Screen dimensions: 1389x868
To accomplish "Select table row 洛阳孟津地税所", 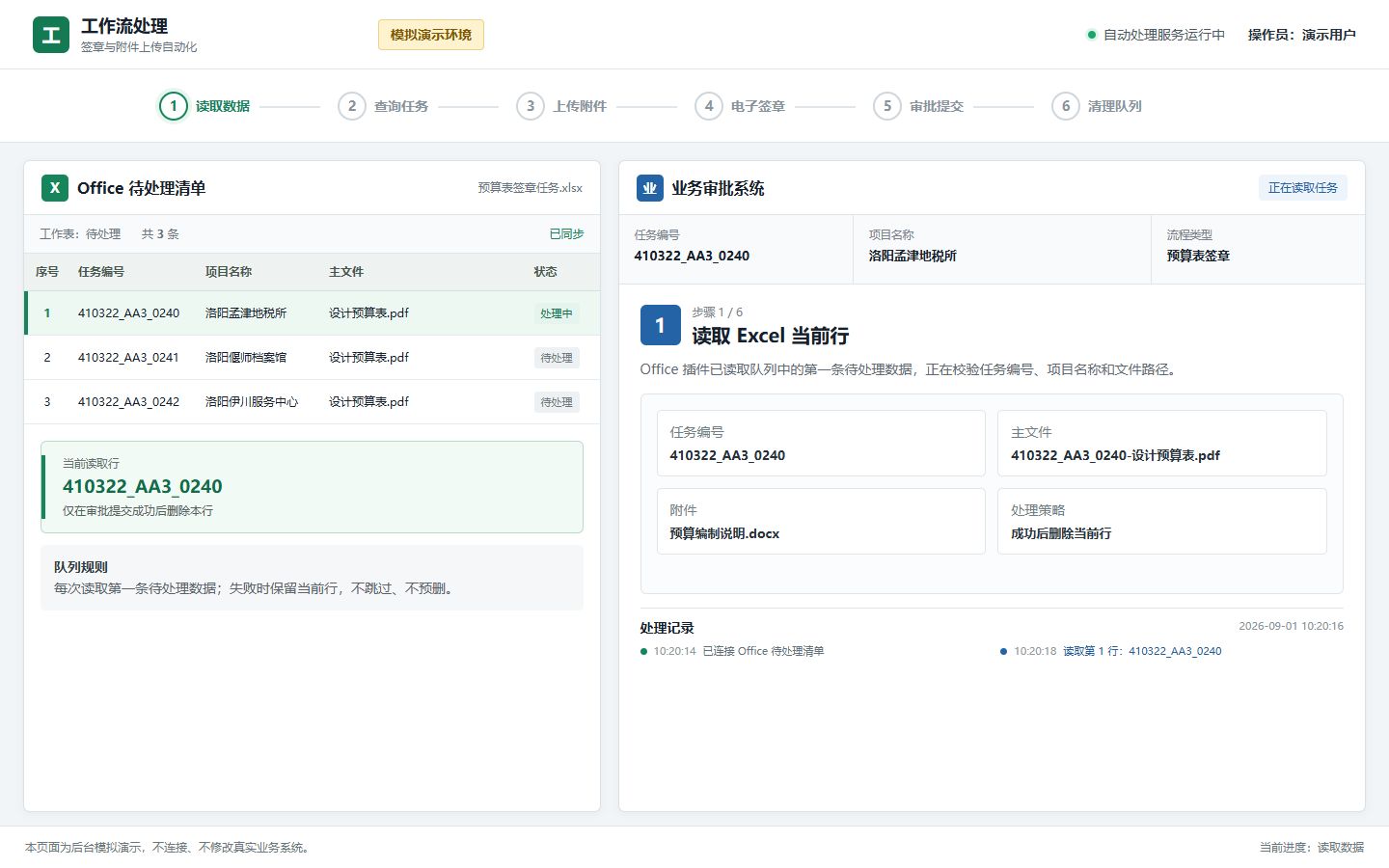I will point(313,313).
